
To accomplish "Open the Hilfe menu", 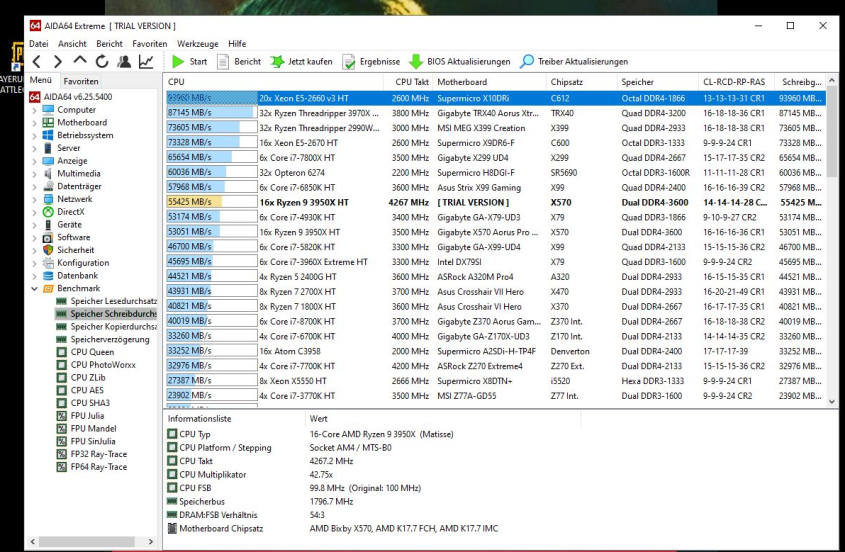I will click(237, 44).
